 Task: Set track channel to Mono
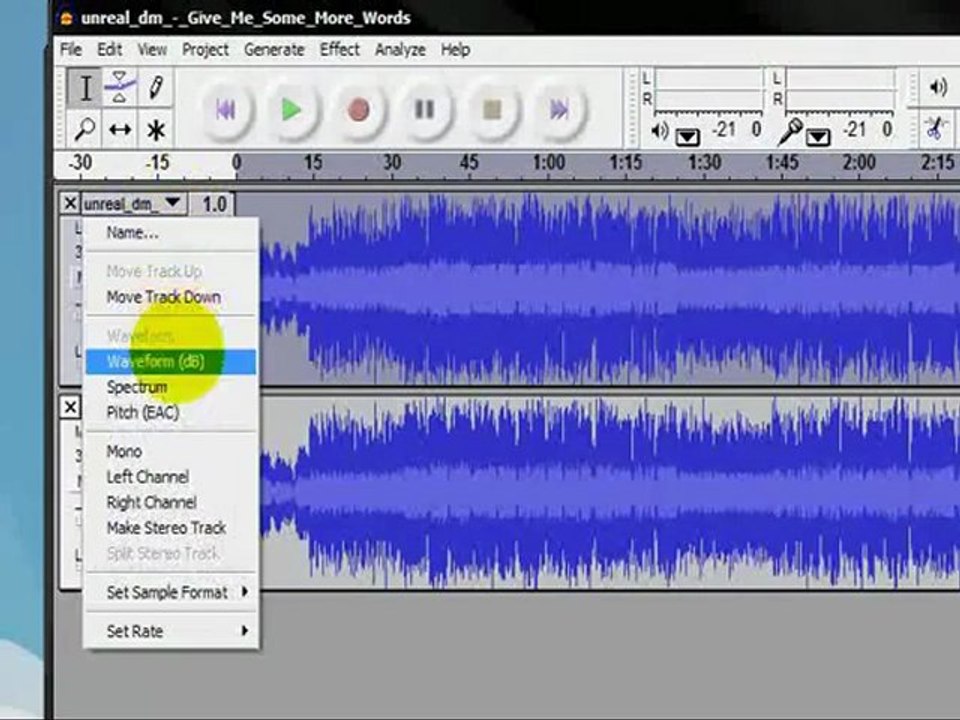coord(171,452)
